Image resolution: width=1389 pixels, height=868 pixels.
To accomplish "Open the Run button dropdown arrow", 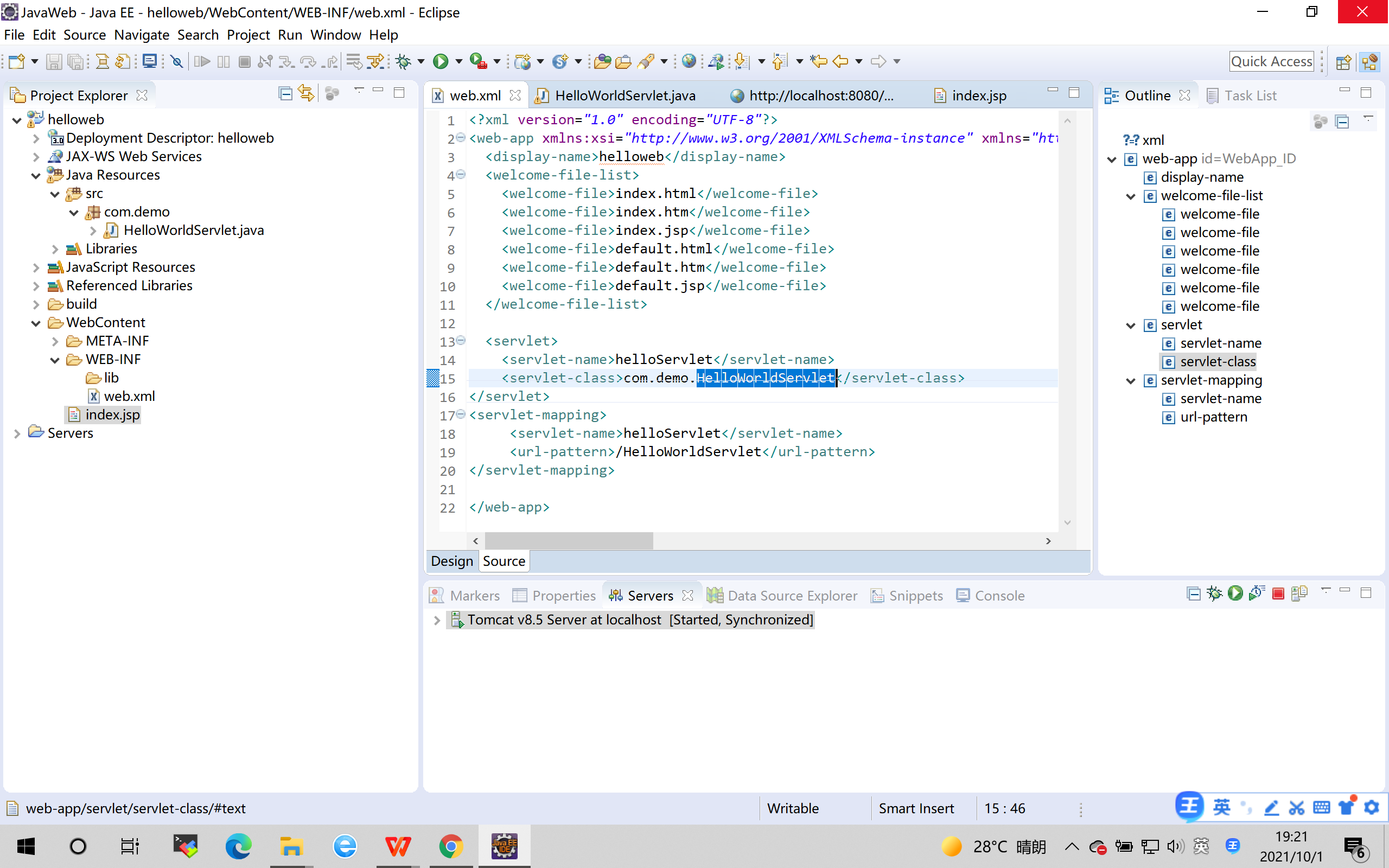I will pos(458,61).
